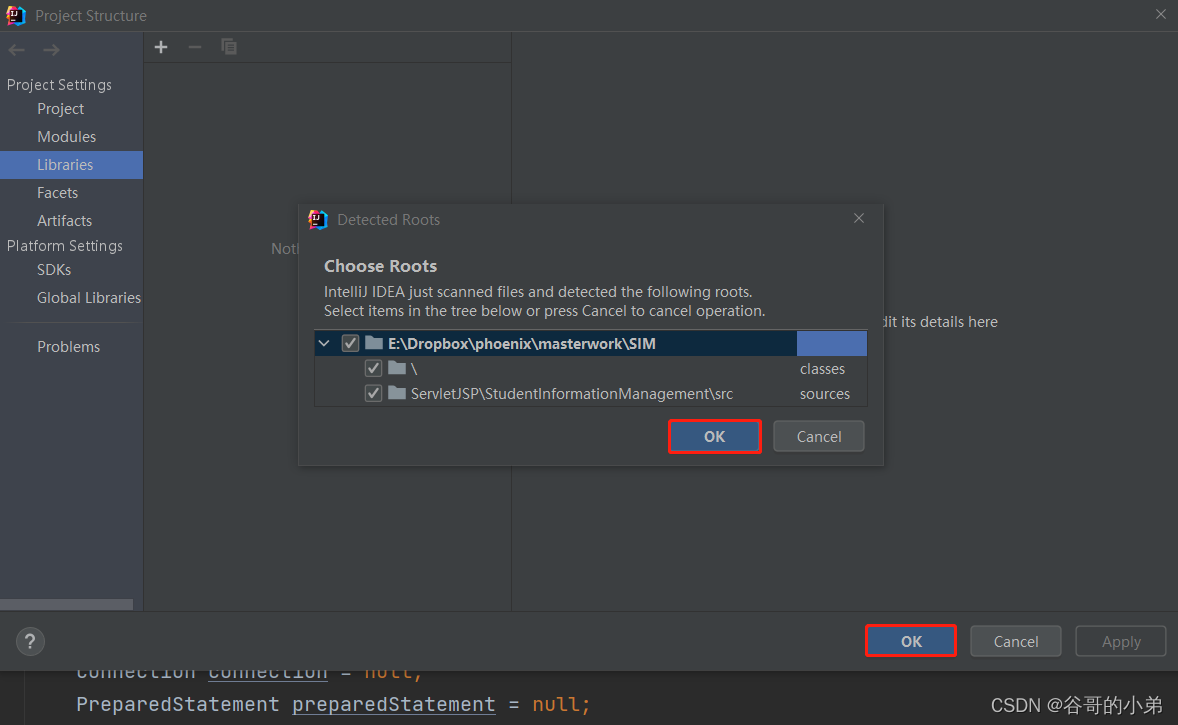The width and height of the screenshot is (1178, 725).
Task: Click the forward navigation arrow in Project Structure
Action: [51, 50]
